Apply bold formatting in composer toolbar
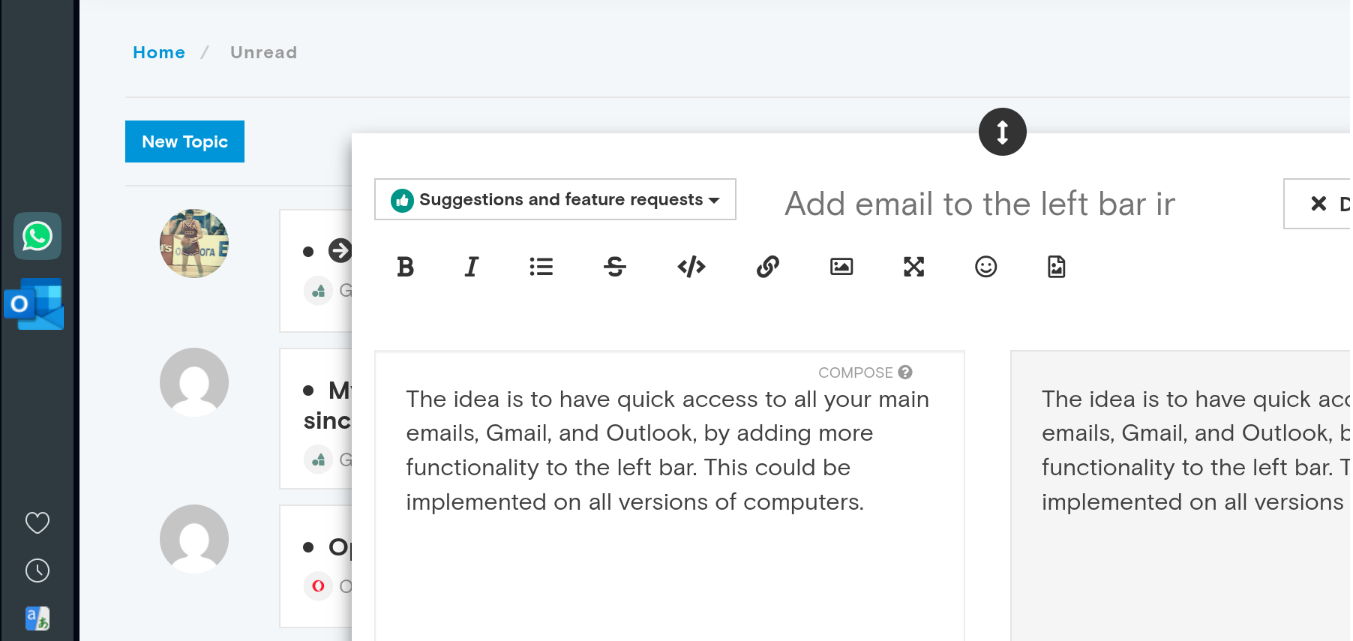 405,267
